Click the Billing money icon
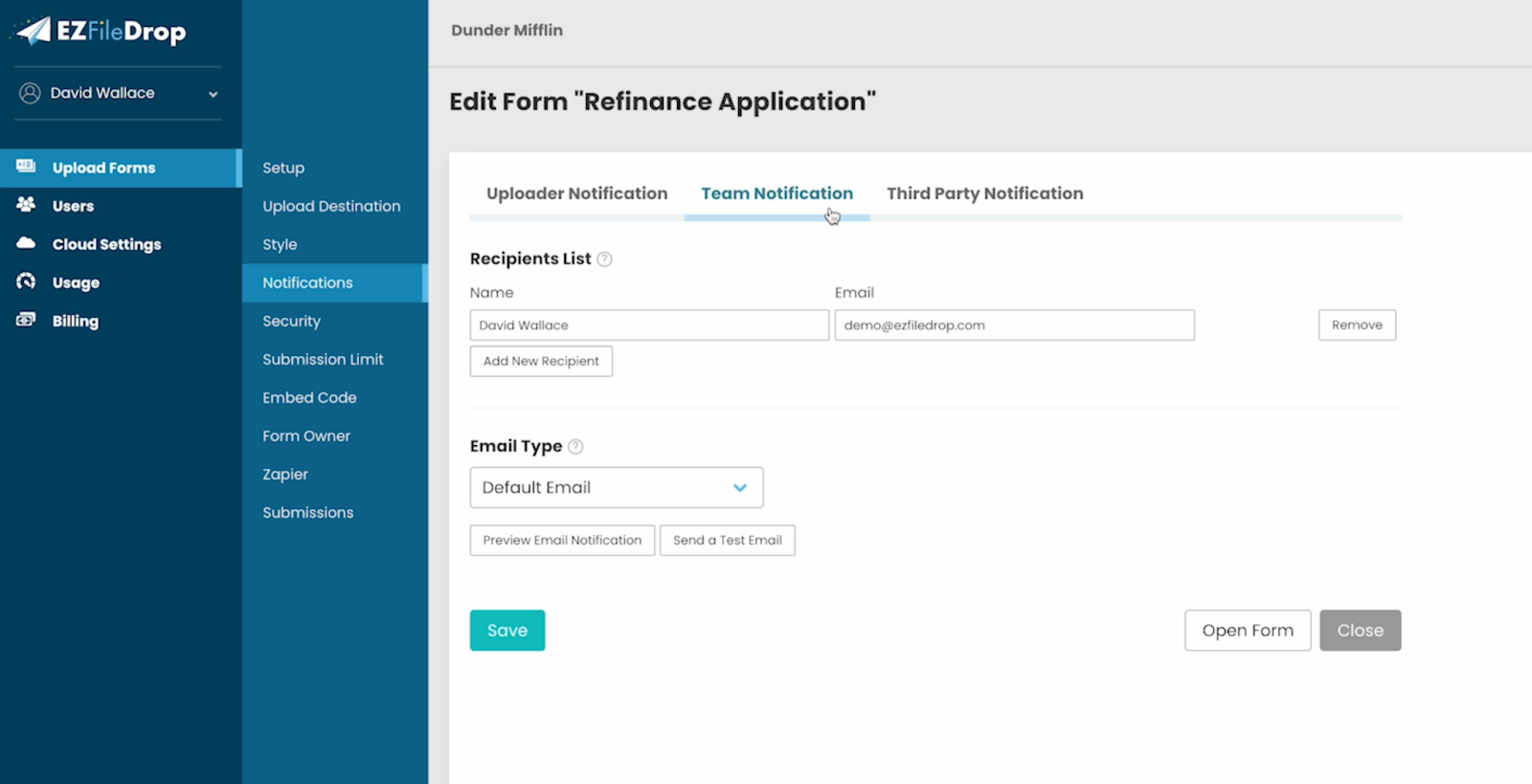Screen dimensions: 1532x784 [26, 320]
